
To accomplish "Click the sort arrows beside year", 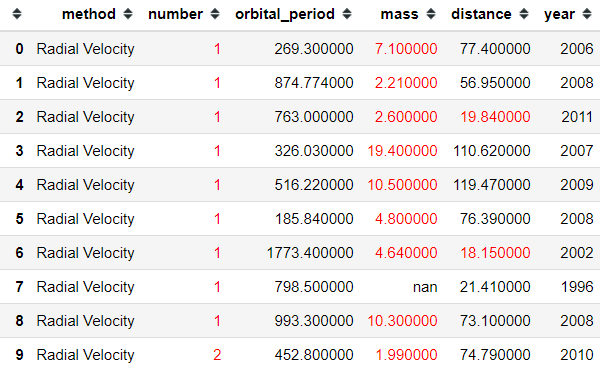I will (x=587, y=14).
